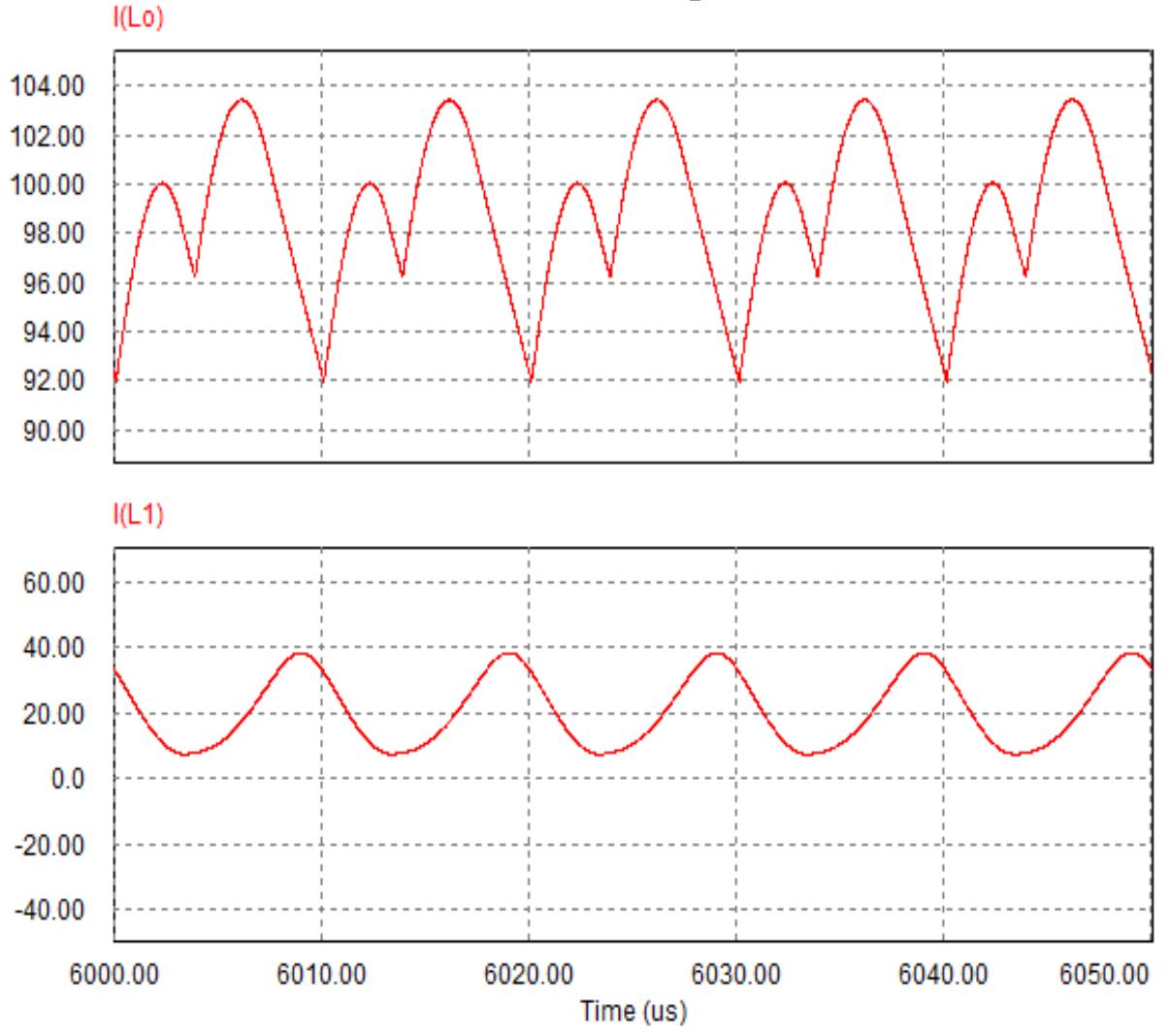This screenshot has height=1036, width=1170.
Task: Click the I(L1) curve label
Action: pyautogui.click(x=140, y=516)
